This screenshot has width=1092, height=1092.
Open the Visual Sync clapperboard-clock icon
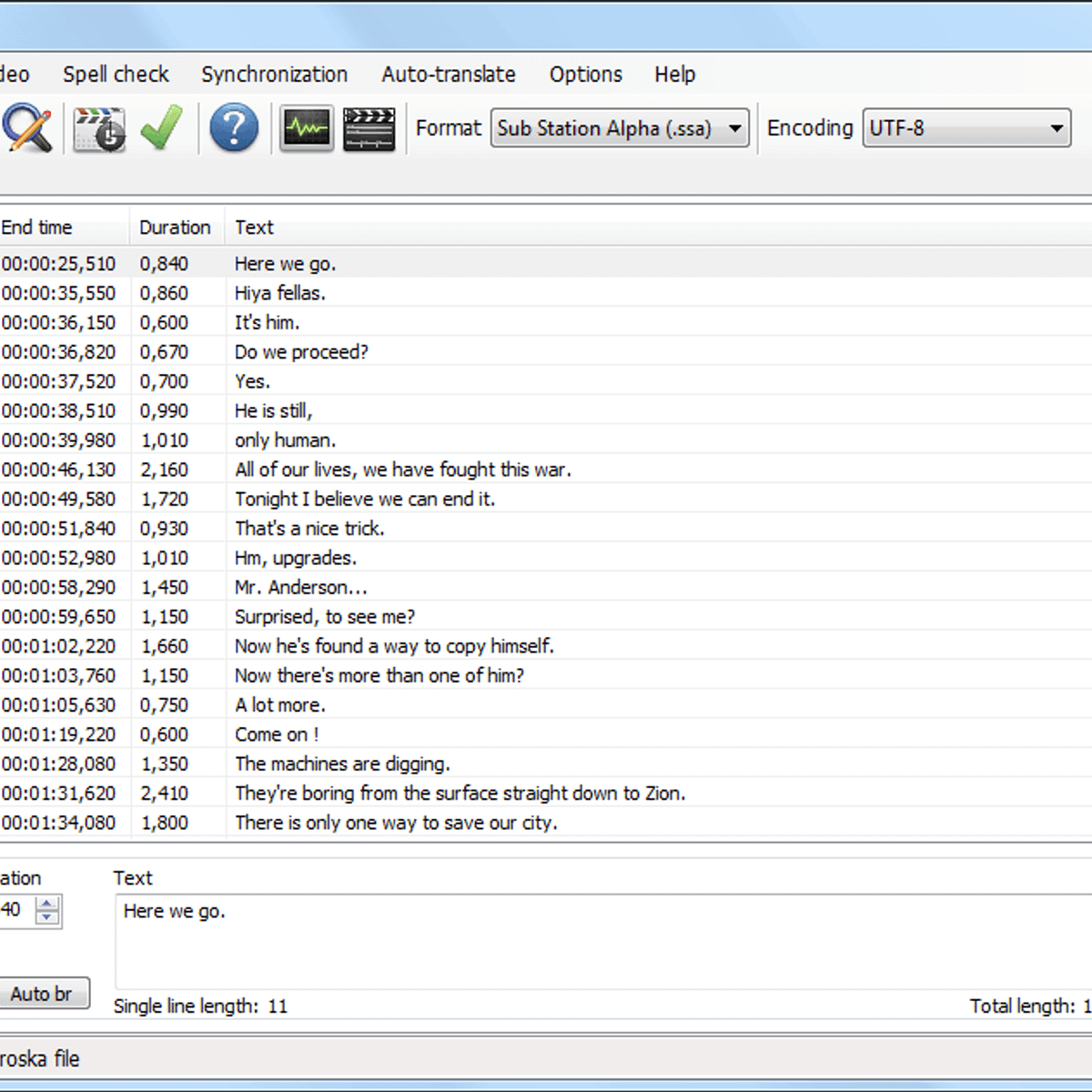click(98, 129)
